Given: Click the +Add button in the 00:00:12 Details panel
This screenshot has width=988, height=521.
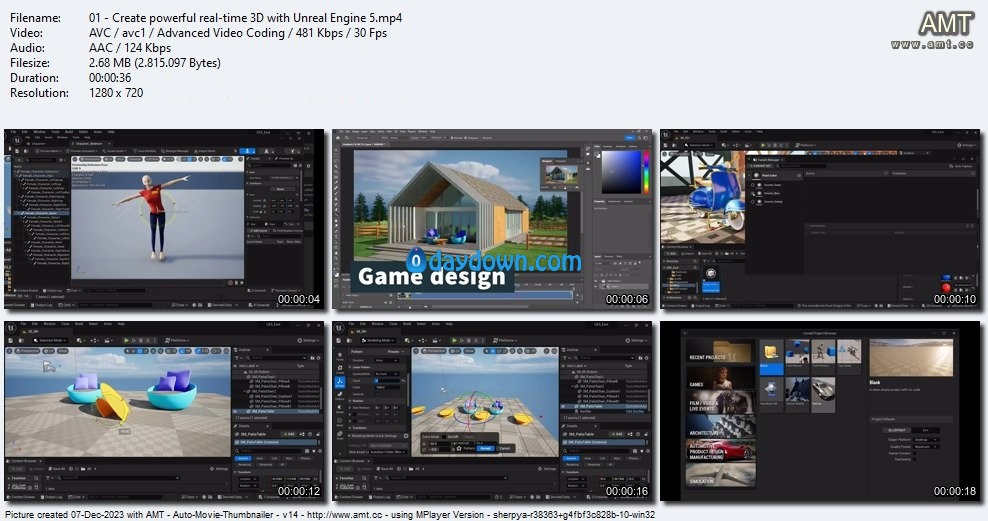Looking at the screenshot, I should coord(289,434).
